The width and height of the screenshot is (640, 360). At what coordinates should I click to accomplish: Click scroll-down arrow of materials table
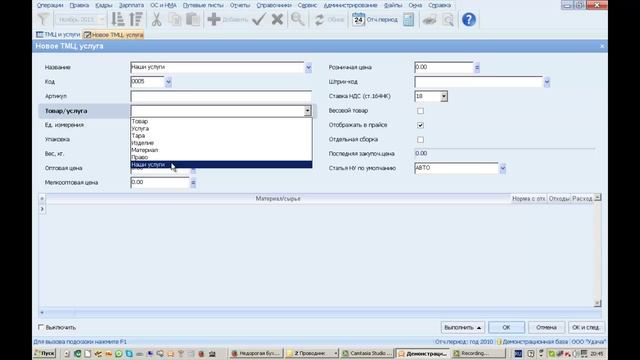point(597,303)
